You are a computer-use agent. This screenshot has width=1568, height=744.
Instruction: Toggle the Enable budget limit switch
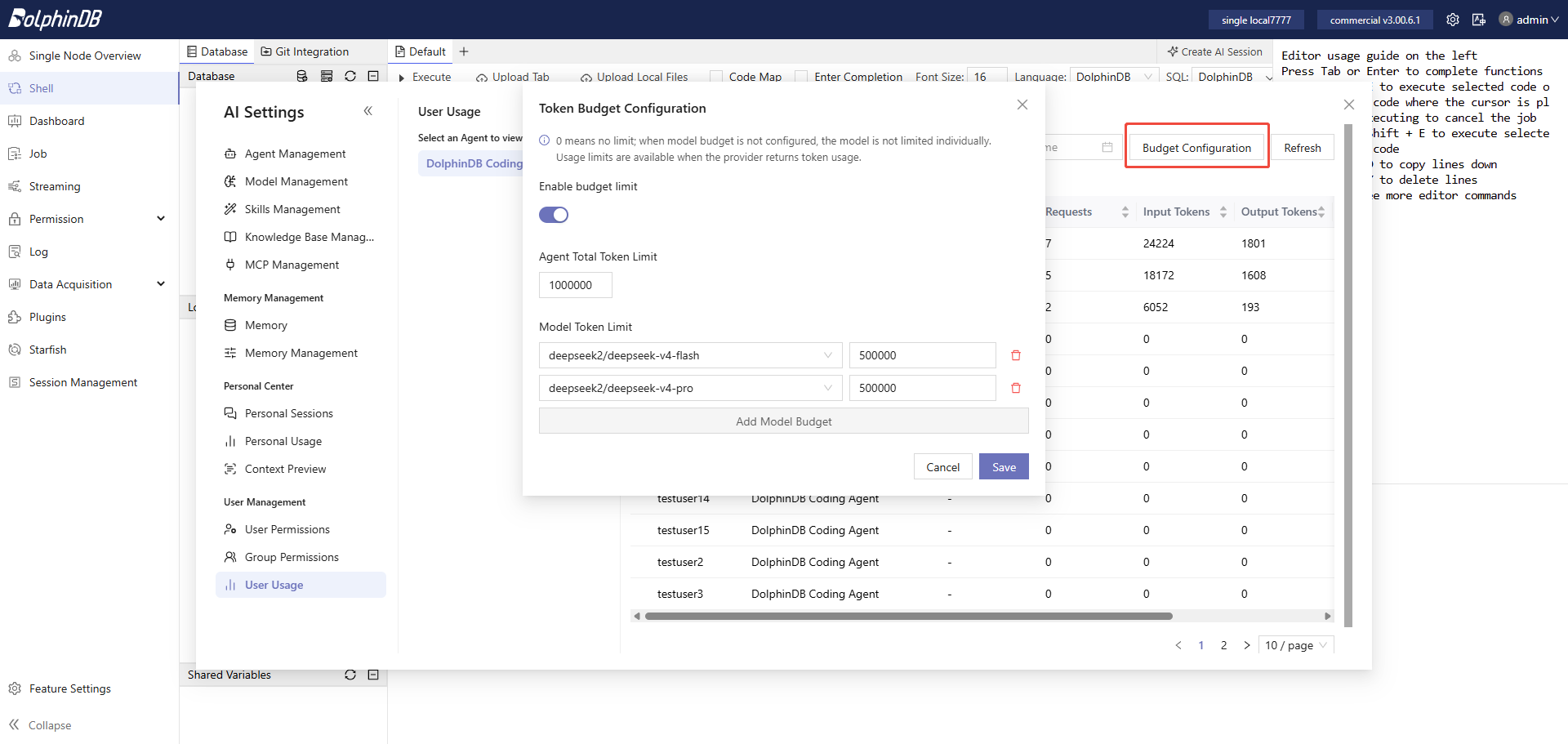point(554,215)
